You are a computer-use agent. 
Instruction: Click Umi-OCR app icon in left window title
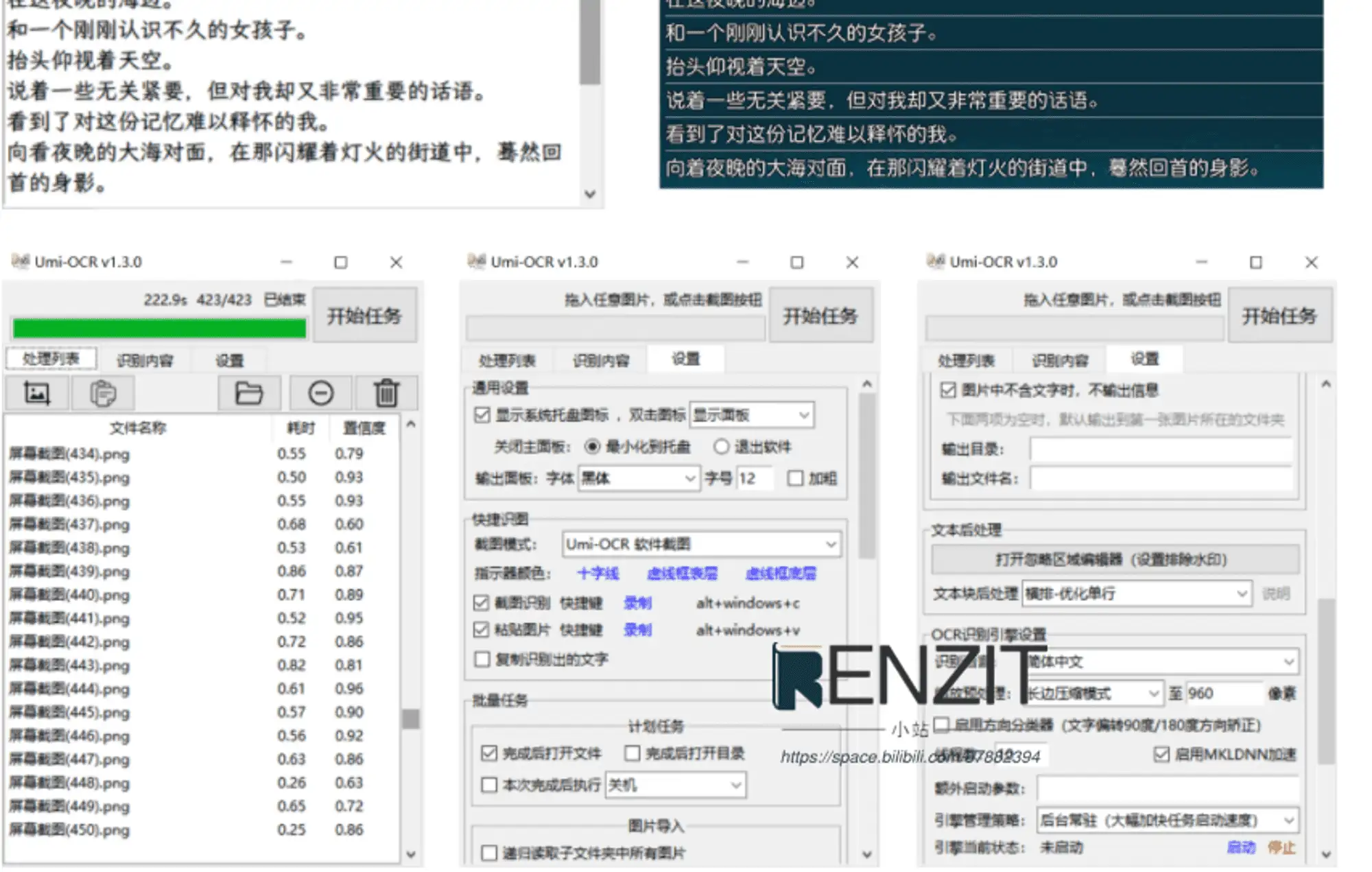click(20, 261)
